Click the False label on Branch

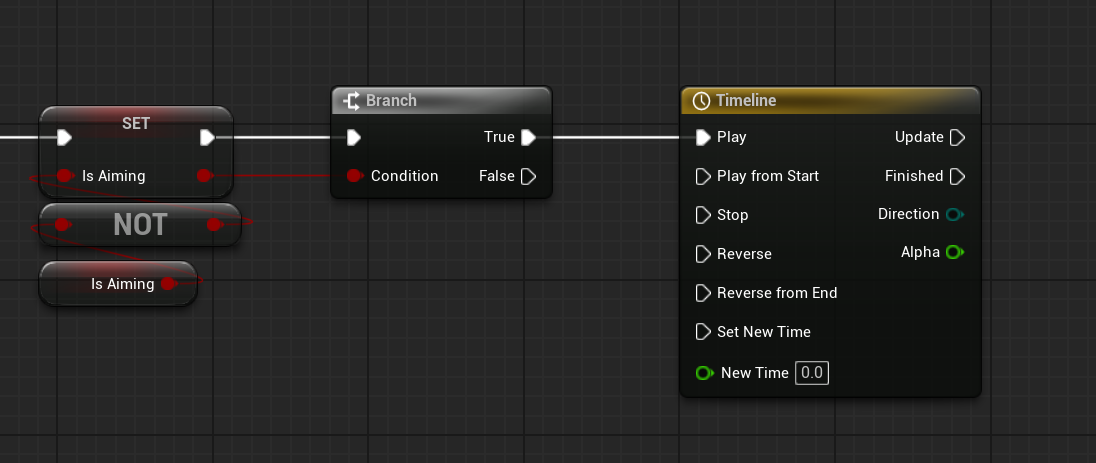[x=497, y=176]
